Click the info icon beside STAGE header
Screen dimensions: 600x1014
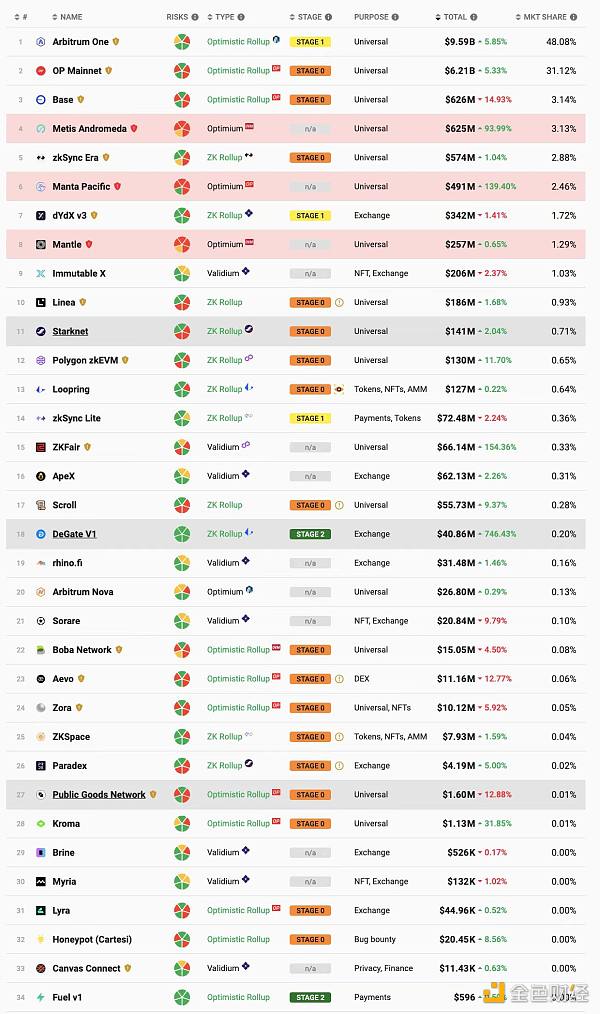(330, 17)
